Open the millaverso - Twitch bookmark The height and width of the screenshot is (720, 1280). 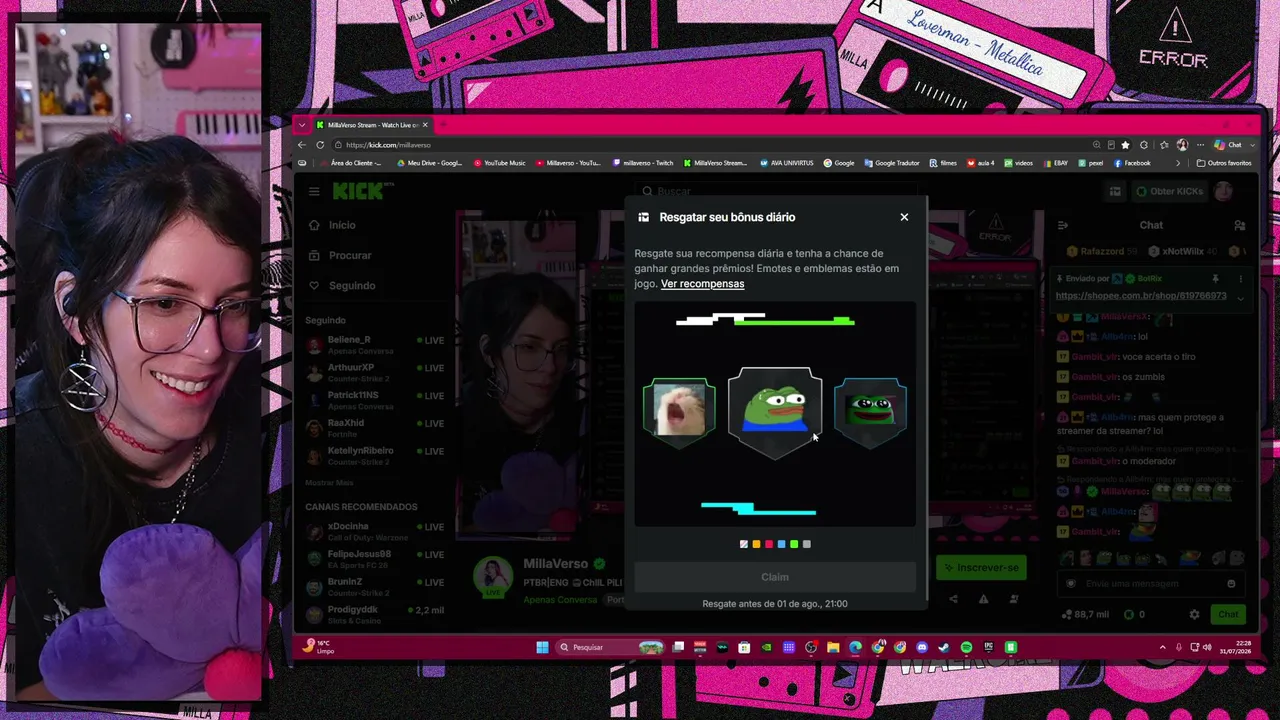[x=643, y=163]
